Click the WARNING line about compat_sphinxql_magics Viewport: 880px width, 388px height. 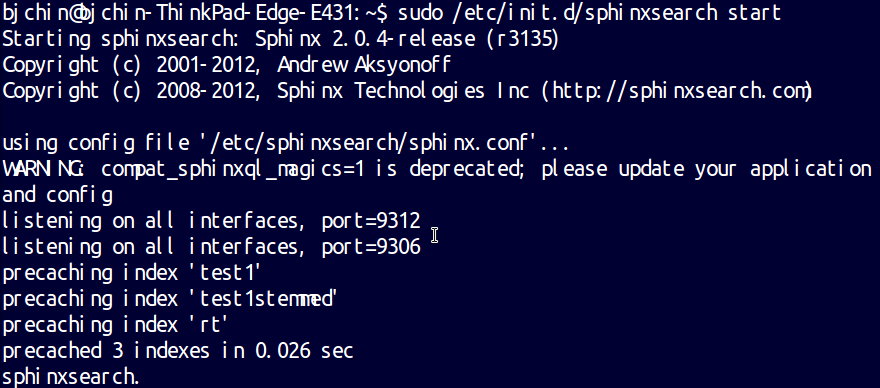(437, 170)
